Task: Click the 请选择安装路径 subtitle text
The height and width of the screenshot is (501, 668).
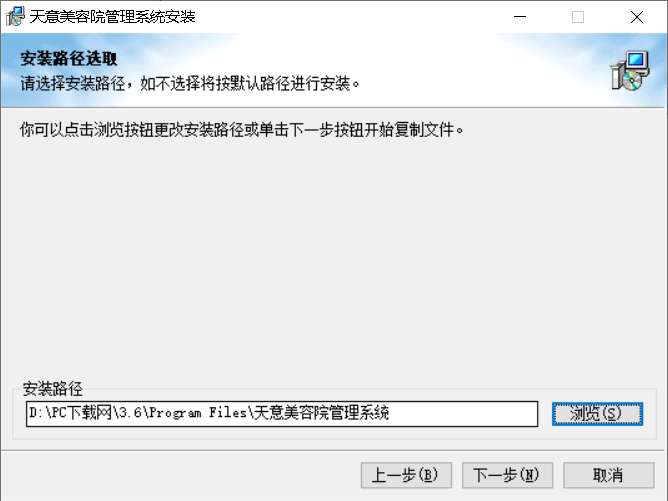Action: [x=73, y=83]
